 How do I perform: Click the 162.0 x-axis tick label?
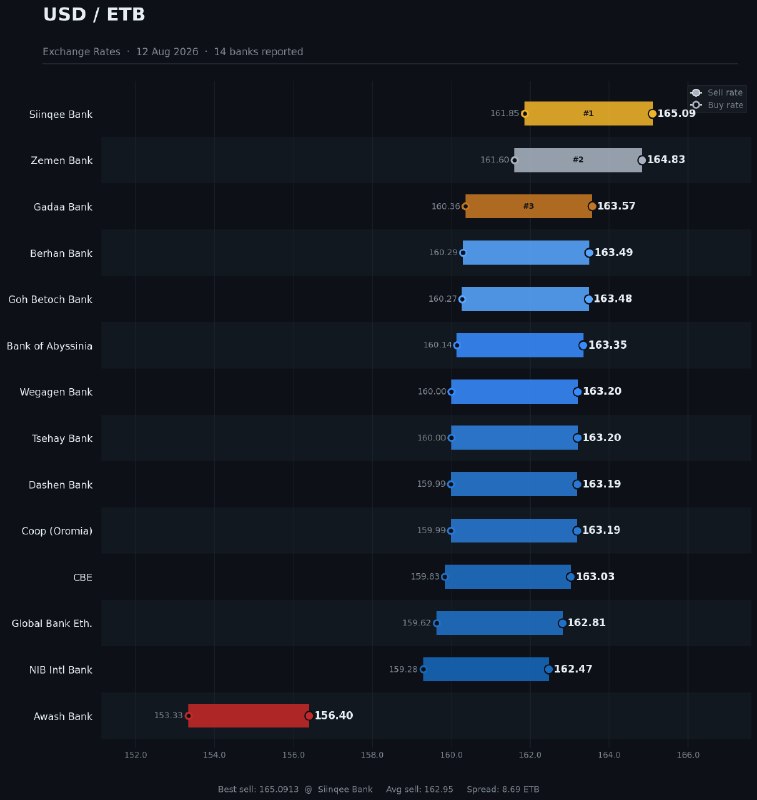[529, 755]
